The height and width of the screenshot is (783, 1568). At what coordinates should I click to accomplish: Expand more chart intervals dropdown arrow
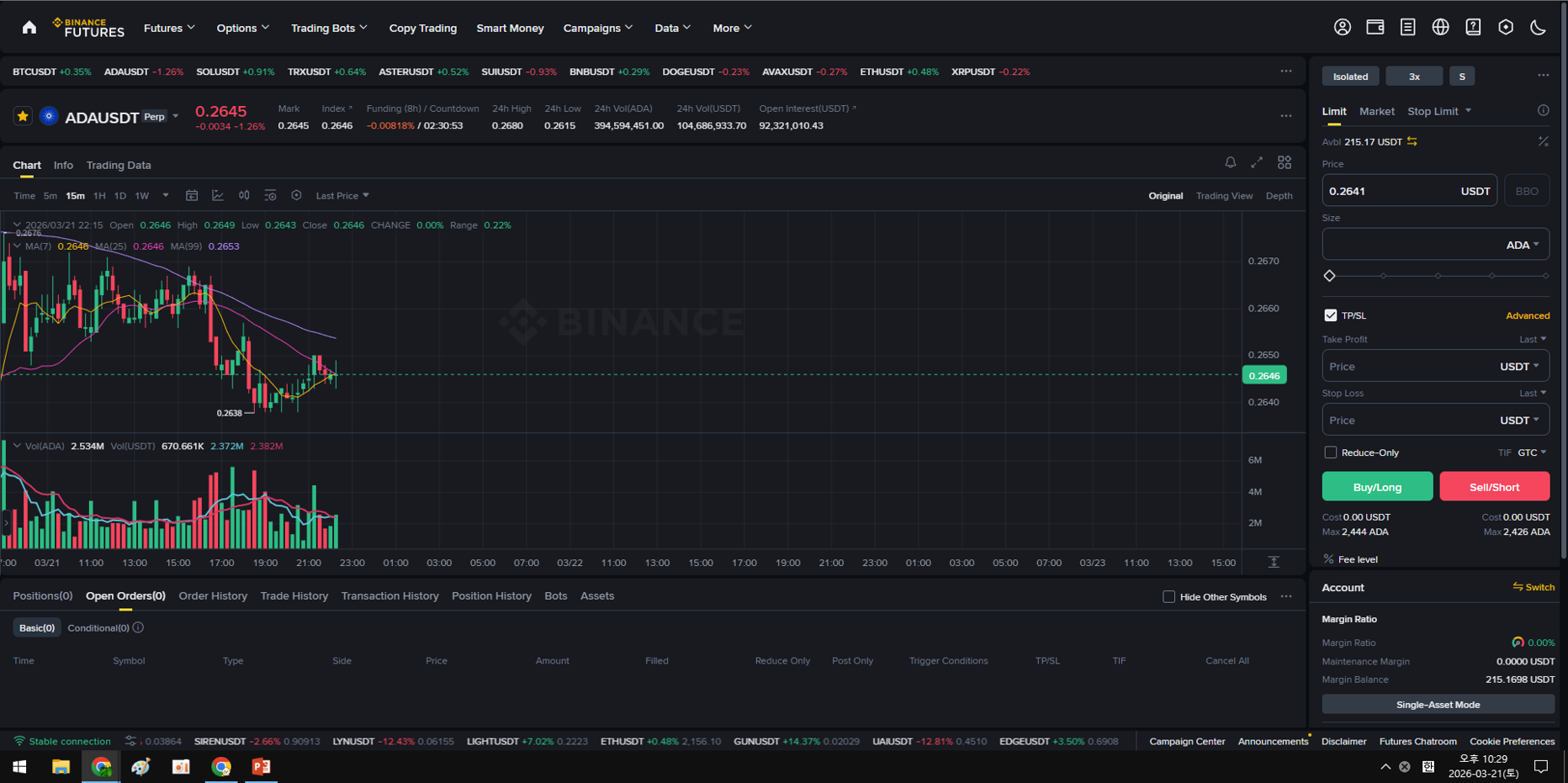[166, 195]
